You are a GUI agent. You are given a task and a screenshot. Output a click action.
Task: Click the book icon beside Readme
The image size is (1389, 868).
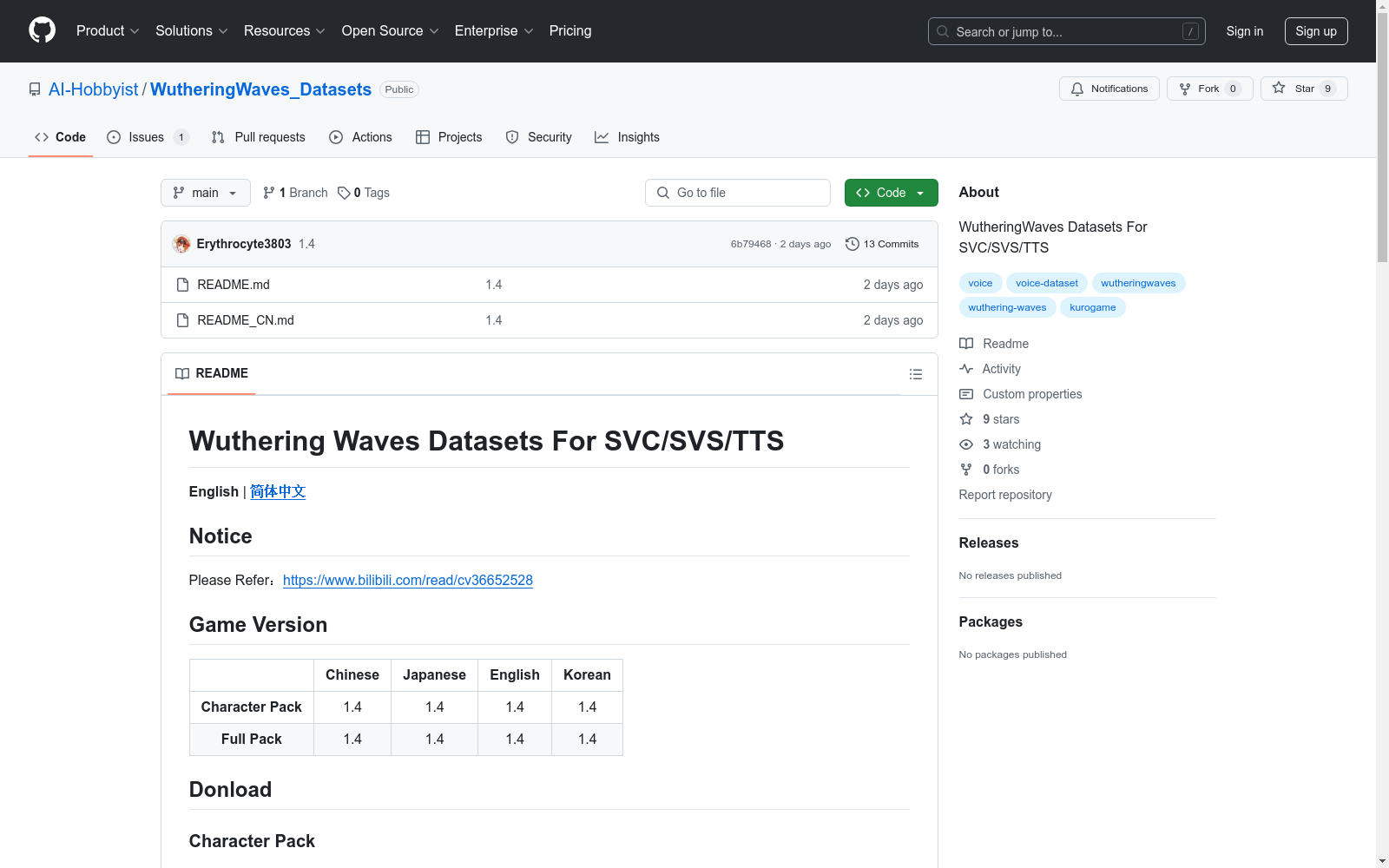[966, 344]
